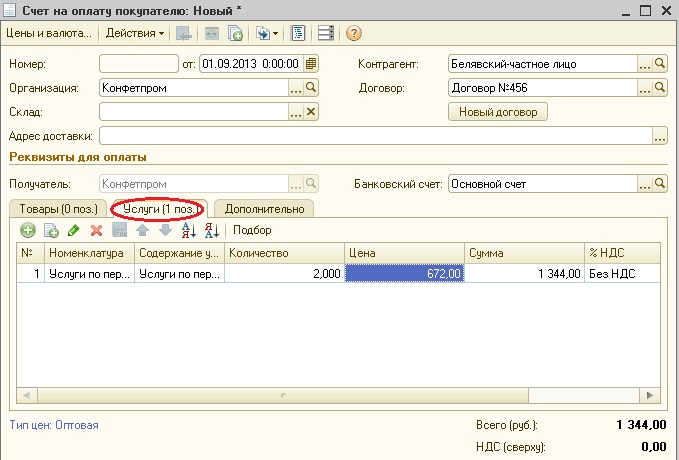Click the date field 01.09.2013
This screenshot has height=460, width=679.
pos(251,64)
